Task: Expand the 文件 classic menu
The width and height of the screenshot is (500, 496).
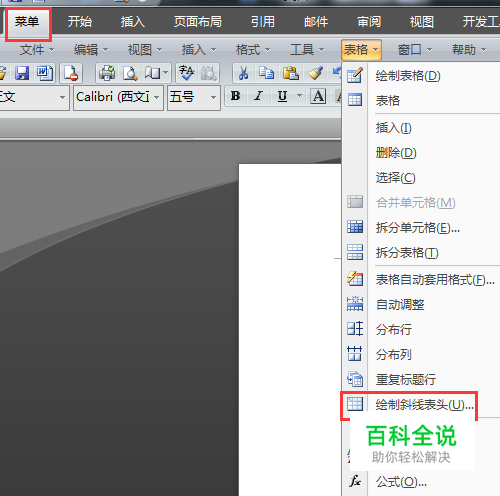Action: pos(37,50)
